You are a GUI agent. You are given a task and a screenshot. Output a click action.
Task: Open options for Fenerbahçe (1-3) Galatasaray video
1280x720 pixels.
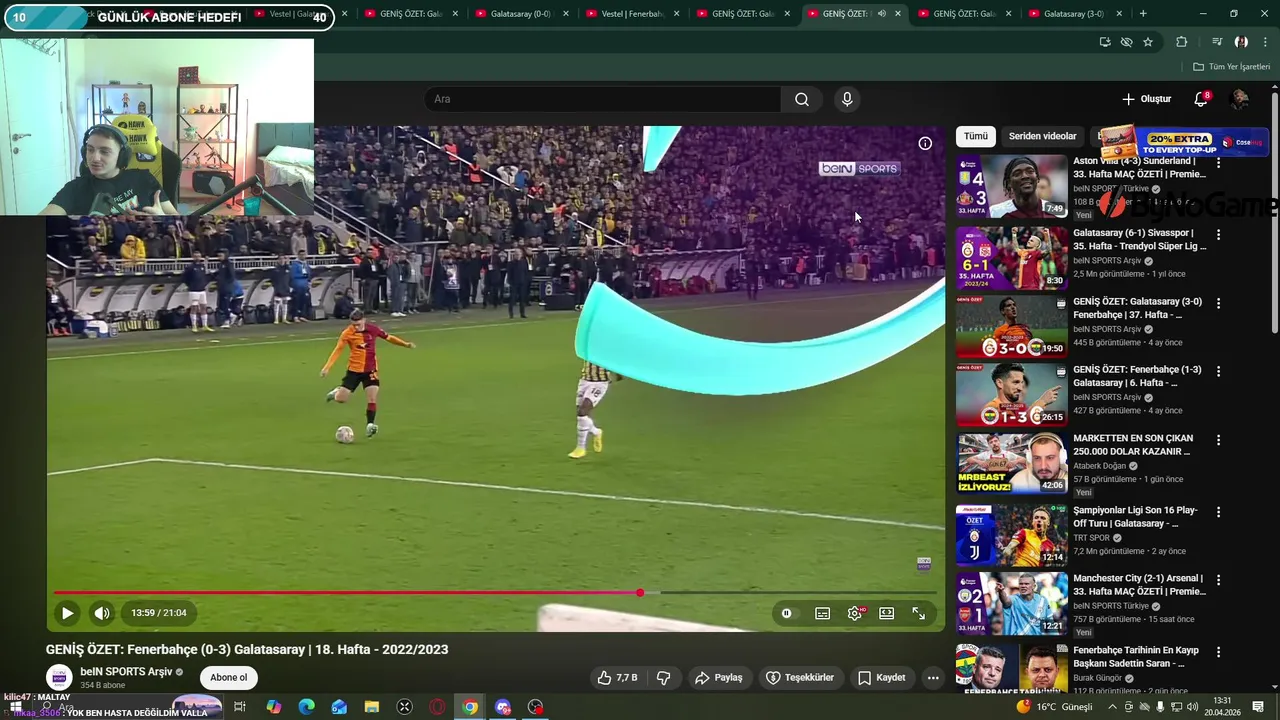coord(1218,371)
